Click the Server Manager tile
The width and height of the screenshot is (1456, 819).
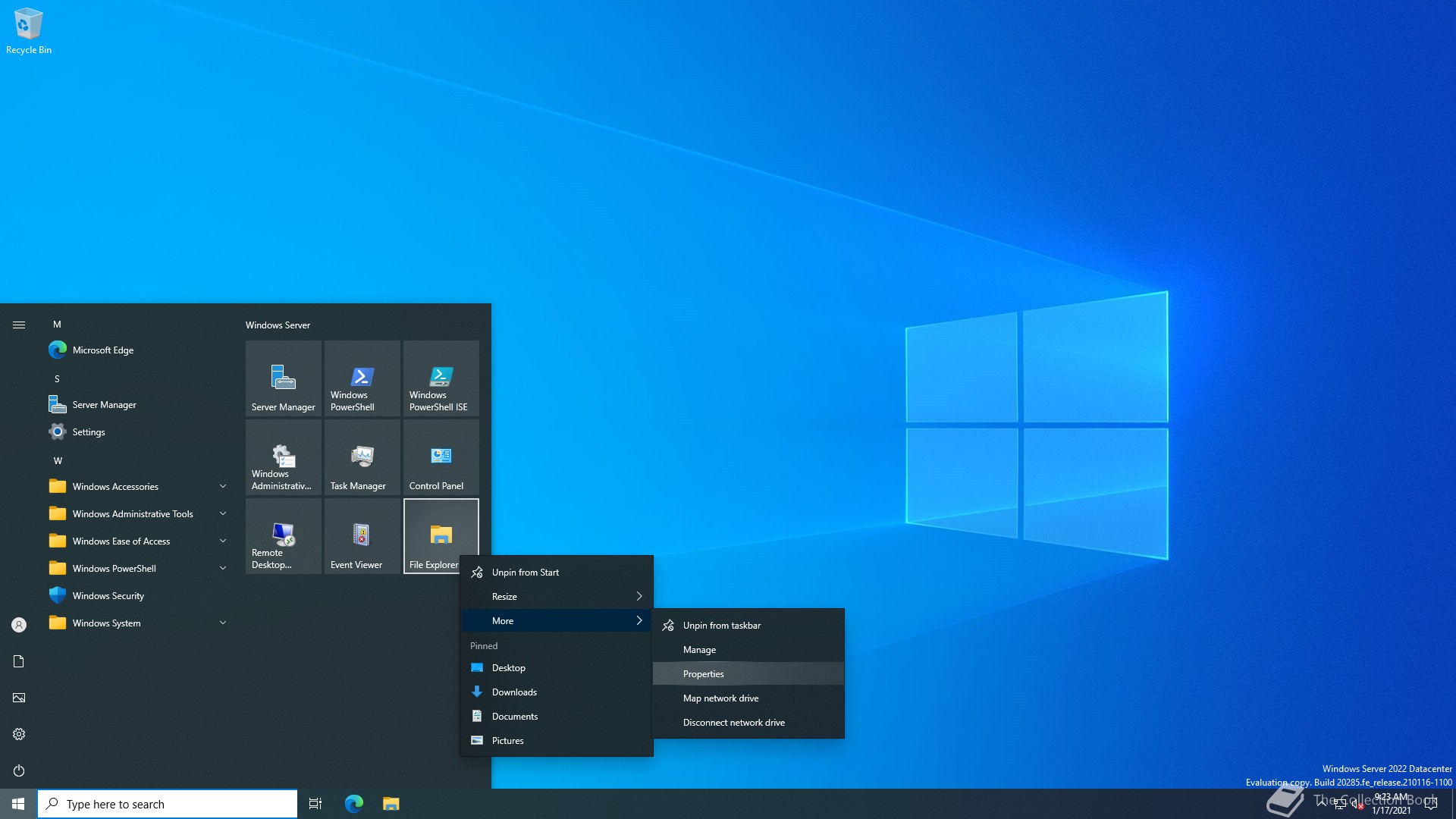[x=284, y=378]
